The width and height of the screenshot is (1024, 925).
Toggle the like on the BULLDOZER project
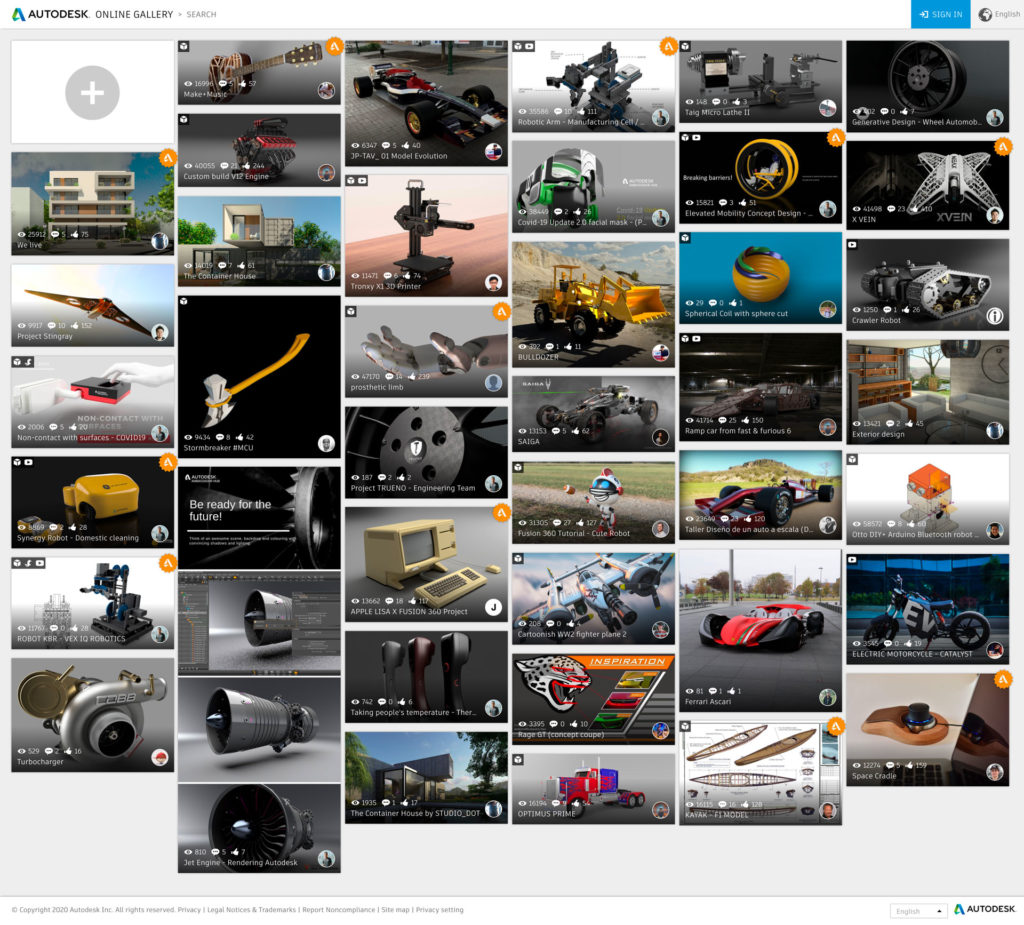(568, 346)
